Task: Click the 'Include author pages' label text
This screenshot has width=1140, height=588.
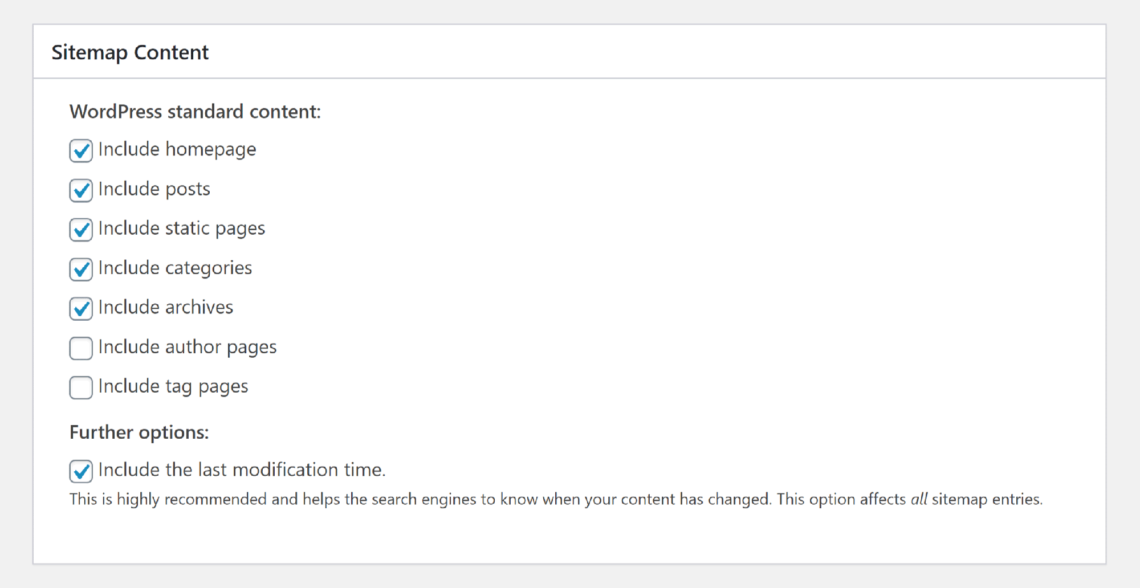Action: 188,347
